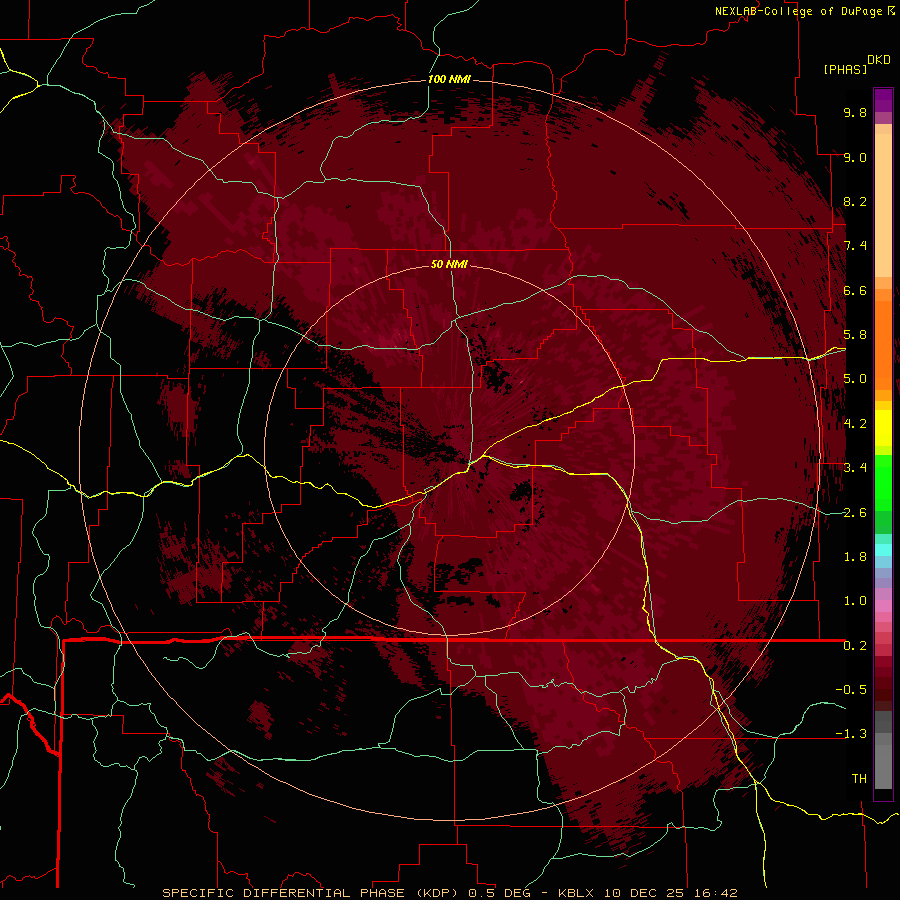Click the bottom product caption text

pos(449,893)
